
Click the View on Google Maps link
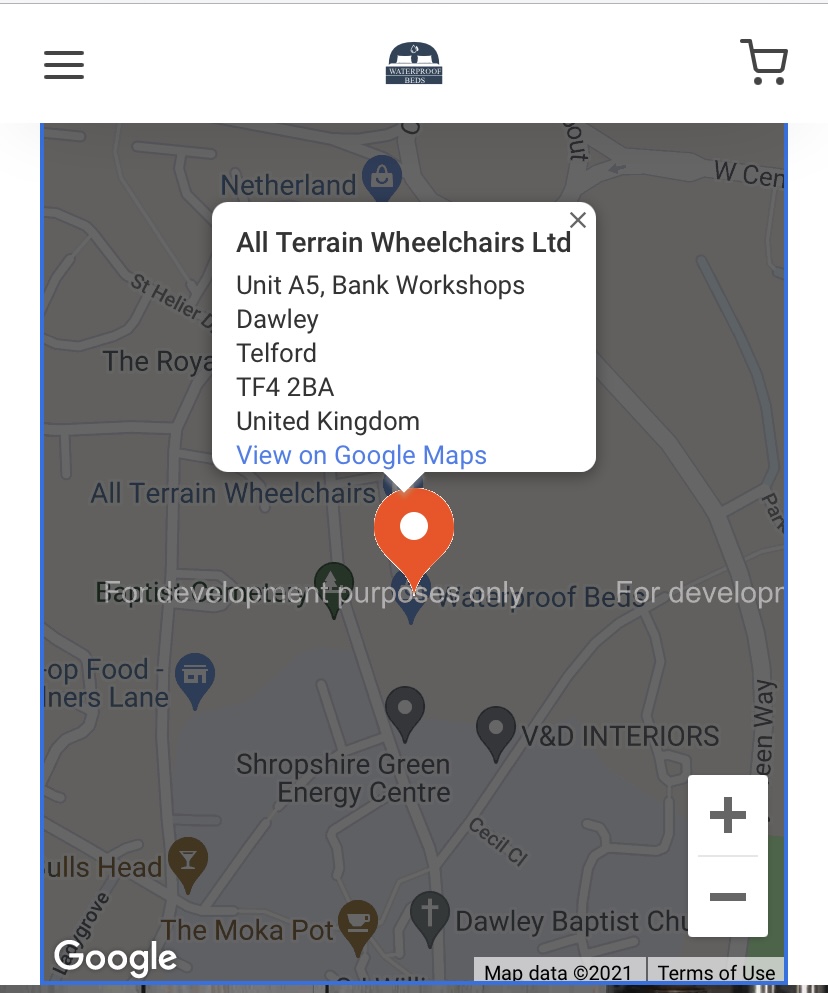click(361, 455)
